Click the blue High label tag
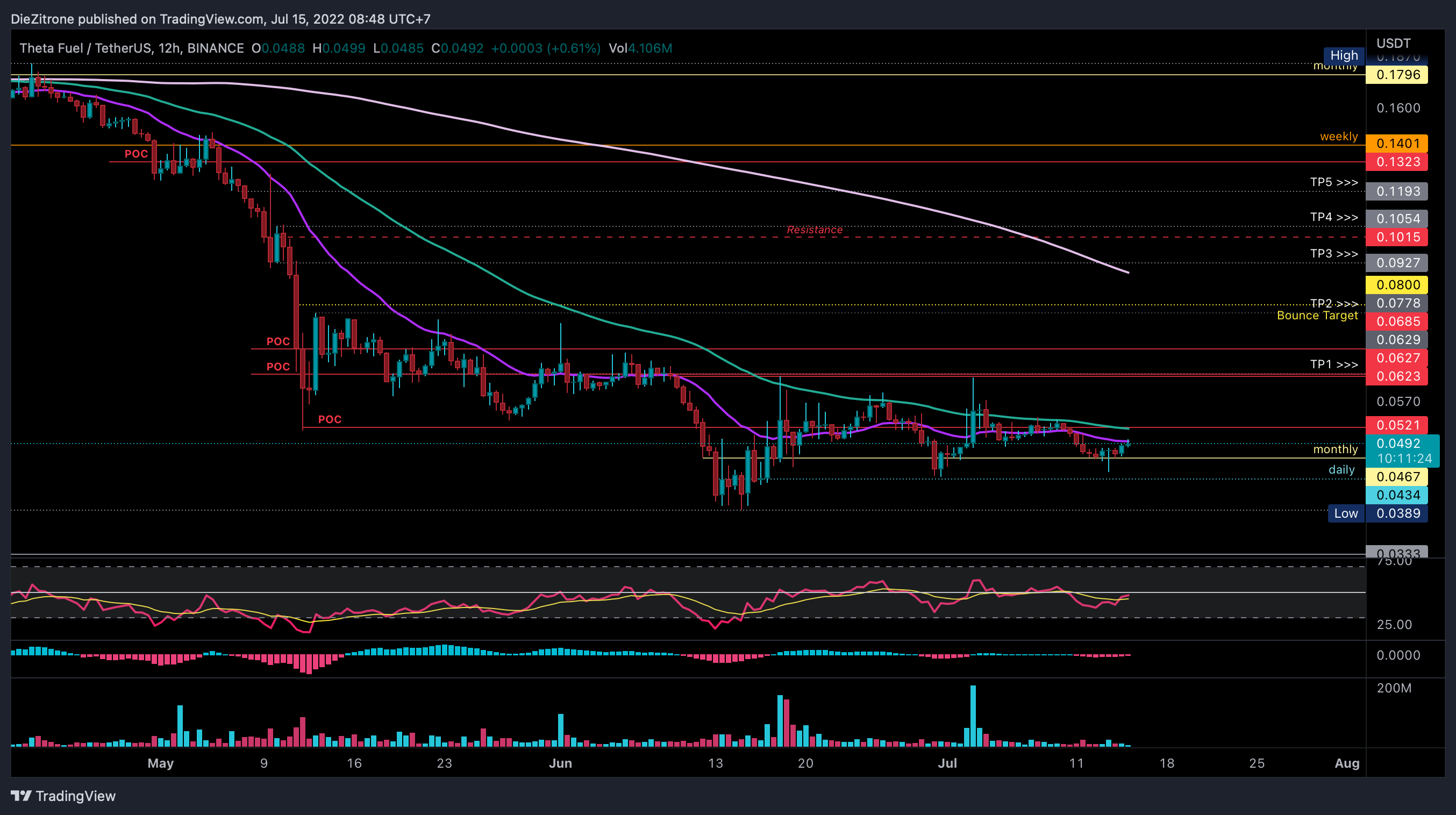Image resolution: width=1456 pixels, height=815 pixels. (1344, 55)
